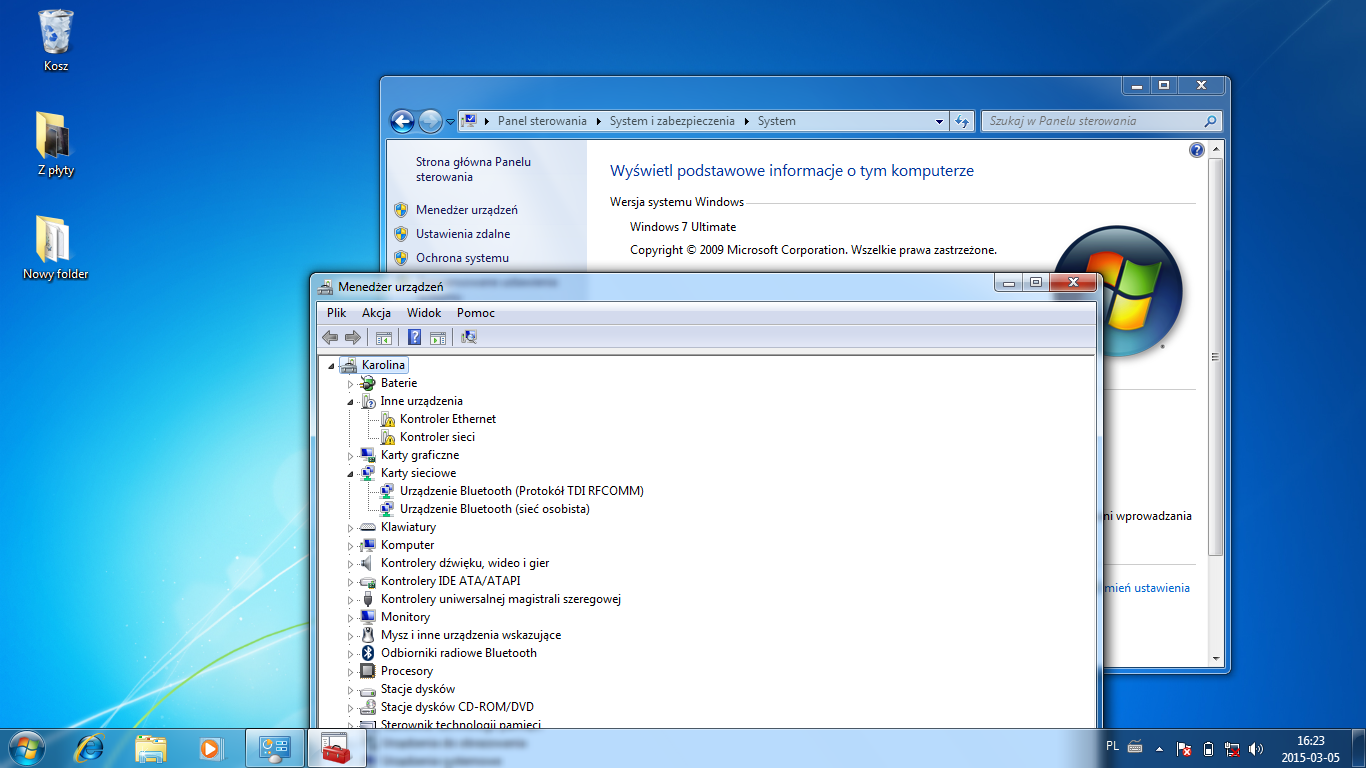Screen dimensions: 1366x768
Task: Toggle the console tree pane toolbar icon
Action: (383, 337)
